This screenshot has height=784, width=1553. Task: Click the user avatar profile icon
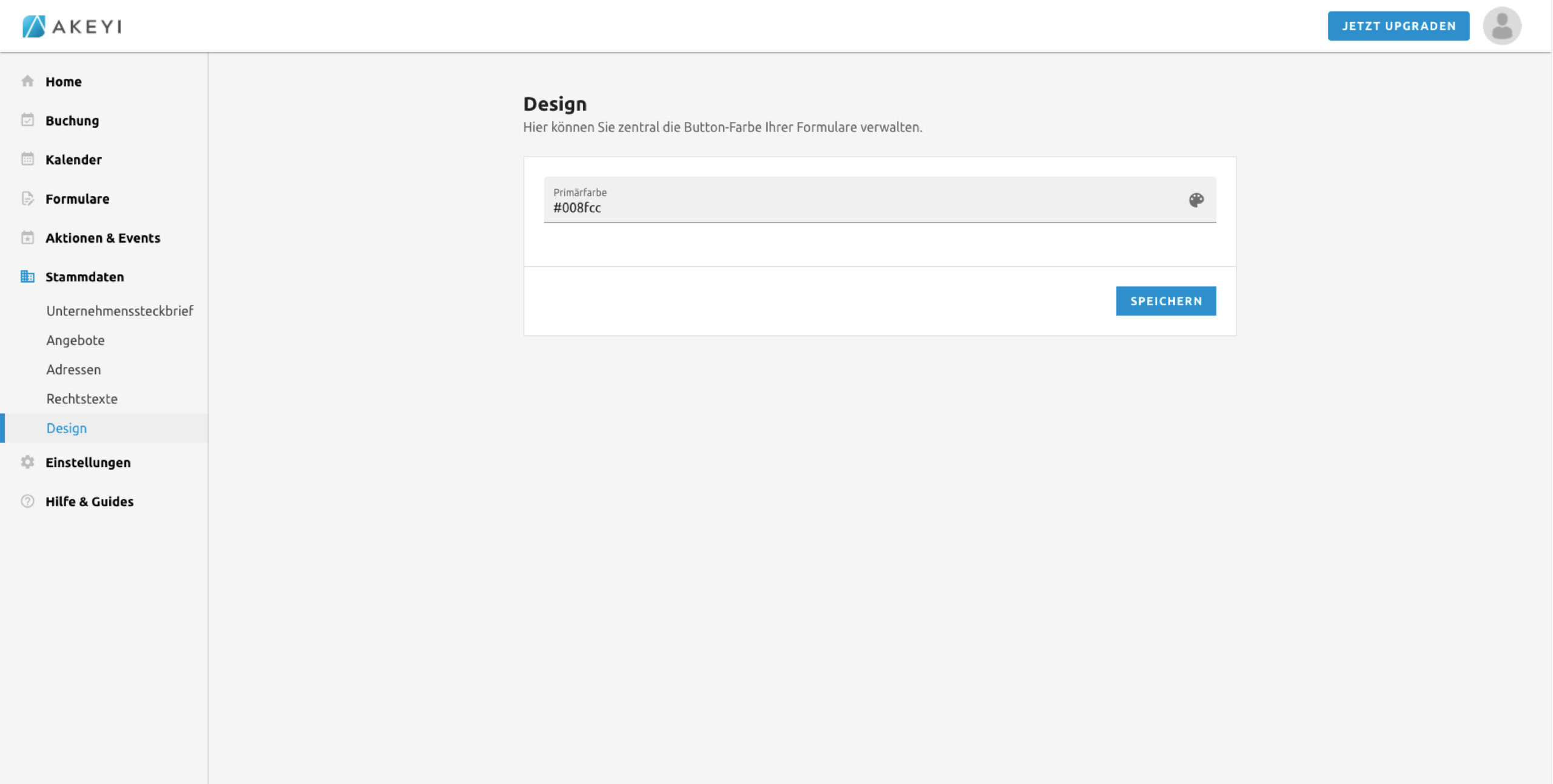[1501, 26]
